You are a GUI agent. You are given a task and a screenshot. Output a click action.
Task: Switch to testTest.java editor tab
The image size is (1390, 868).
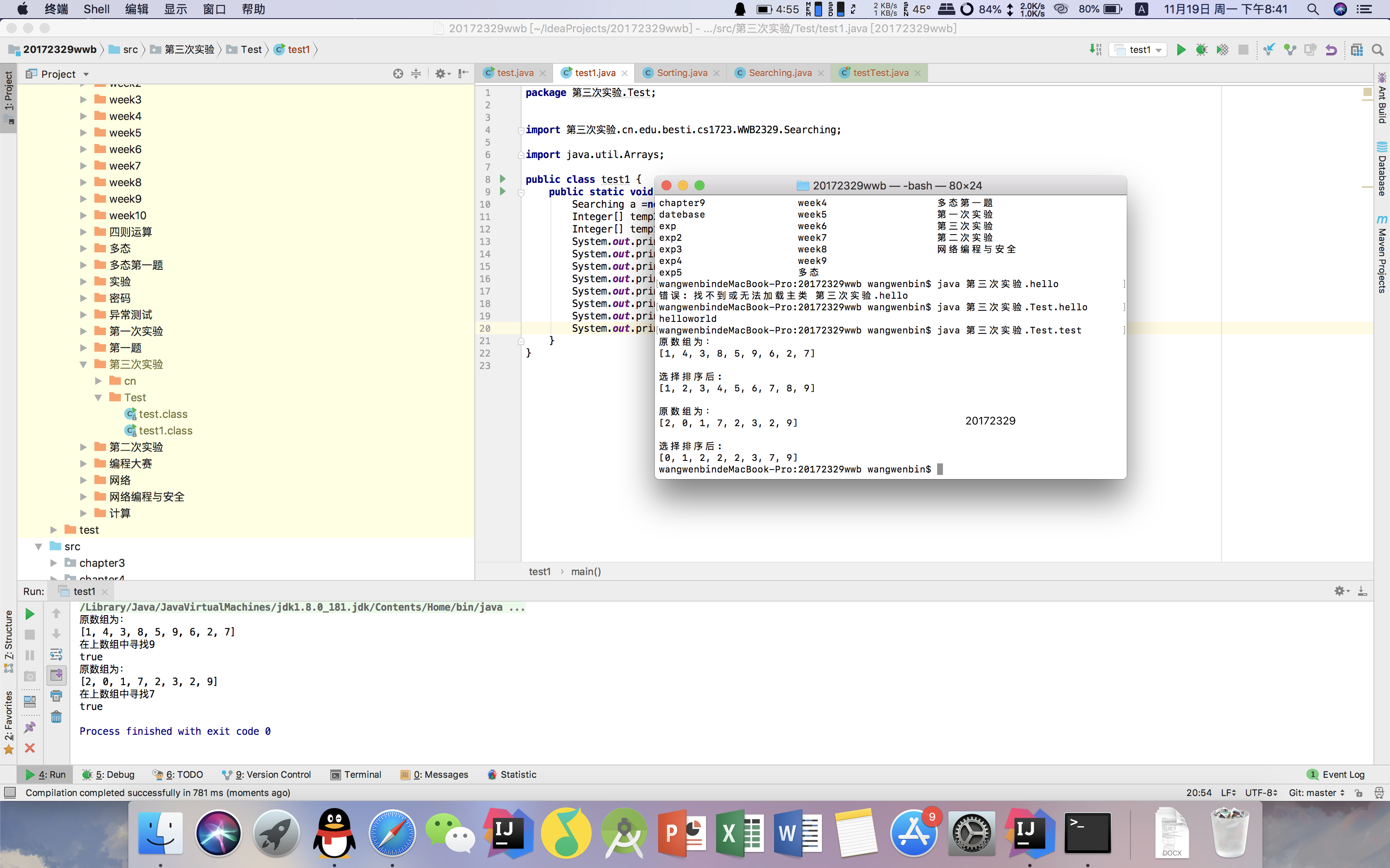tap(880, 73)
